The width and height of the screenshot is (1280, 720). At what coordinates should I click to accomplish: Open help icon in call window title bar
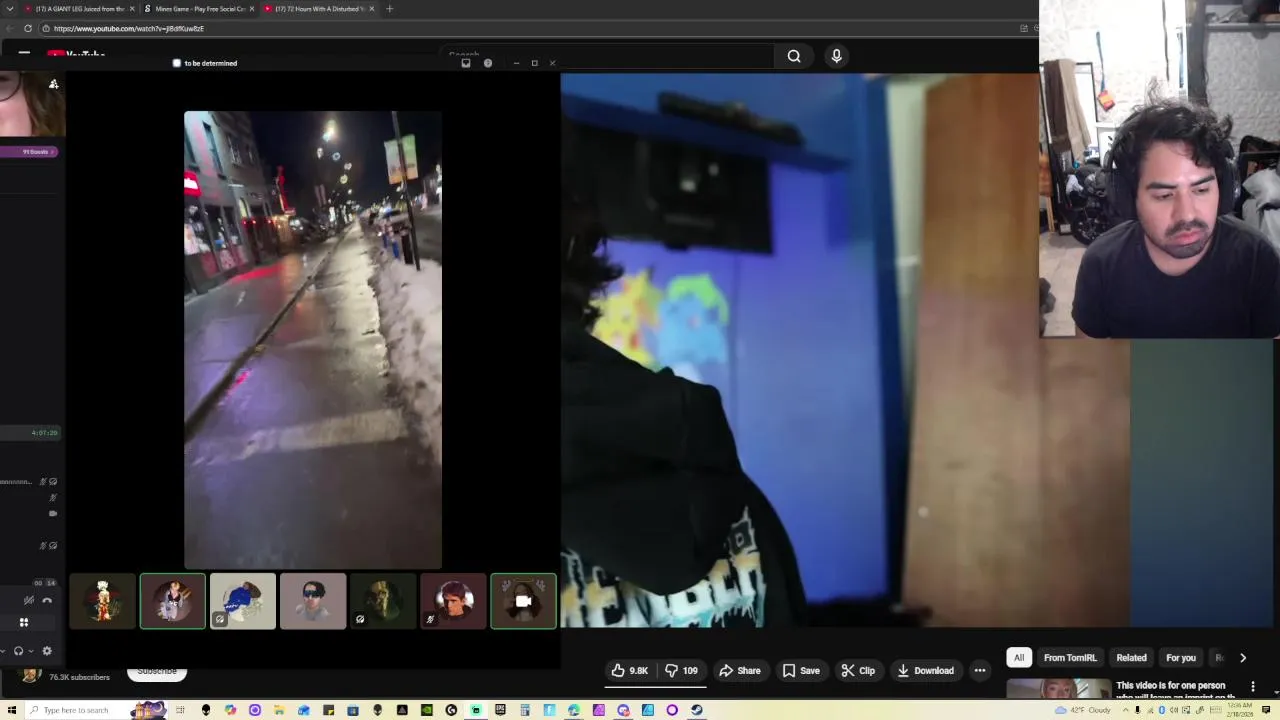(x=488, y=63)
